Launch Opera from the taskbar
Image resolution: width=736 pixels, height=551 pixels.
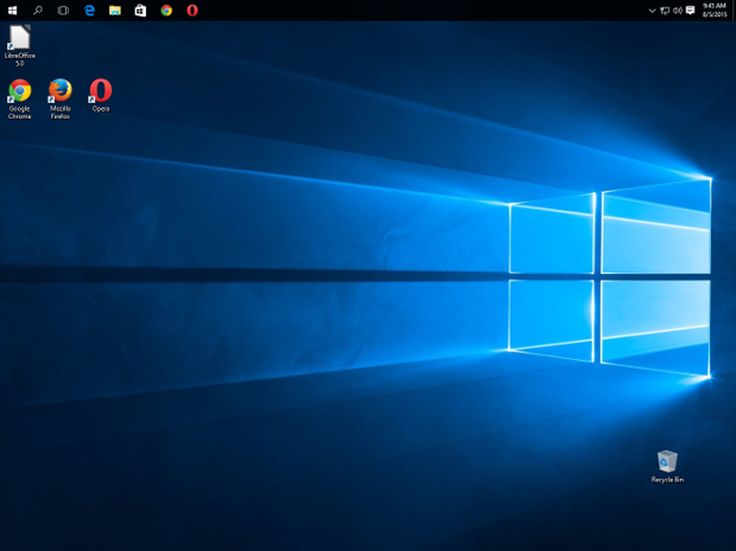coord(192,10)
